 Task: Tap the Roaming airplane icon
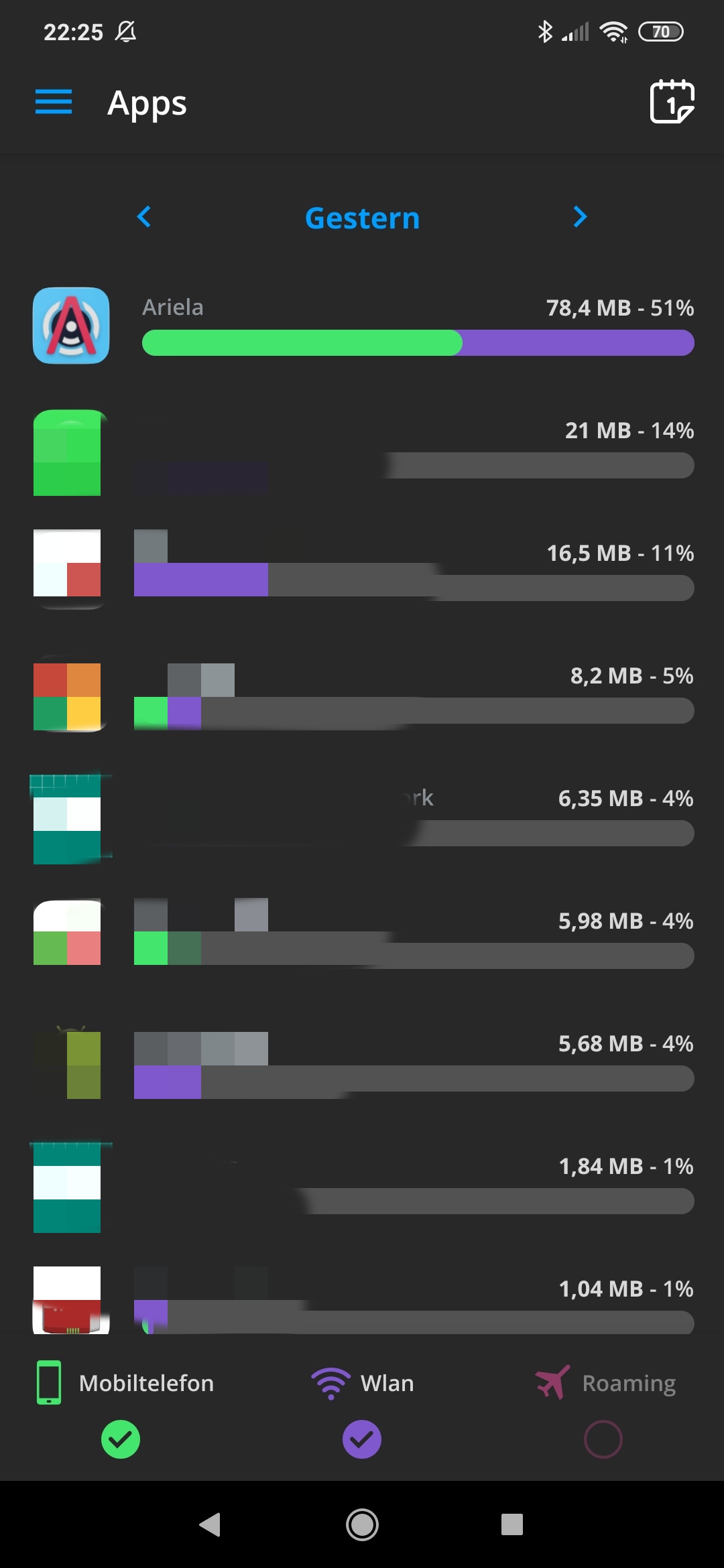552,1382
